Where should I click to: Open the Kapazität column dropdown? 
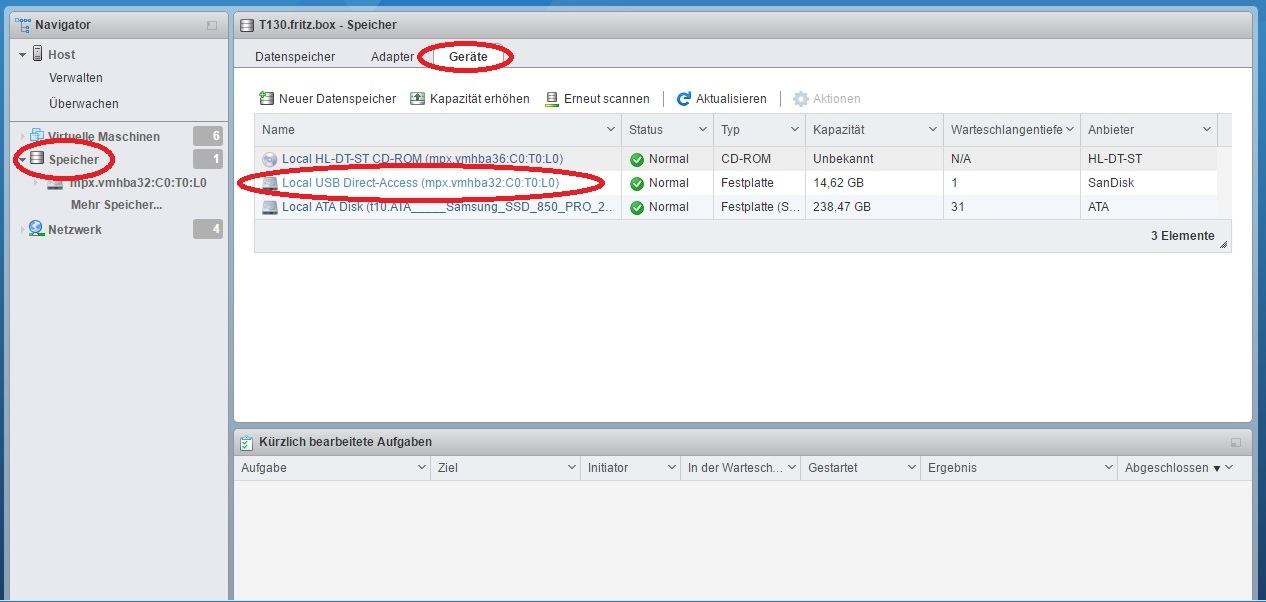(932, 130)
